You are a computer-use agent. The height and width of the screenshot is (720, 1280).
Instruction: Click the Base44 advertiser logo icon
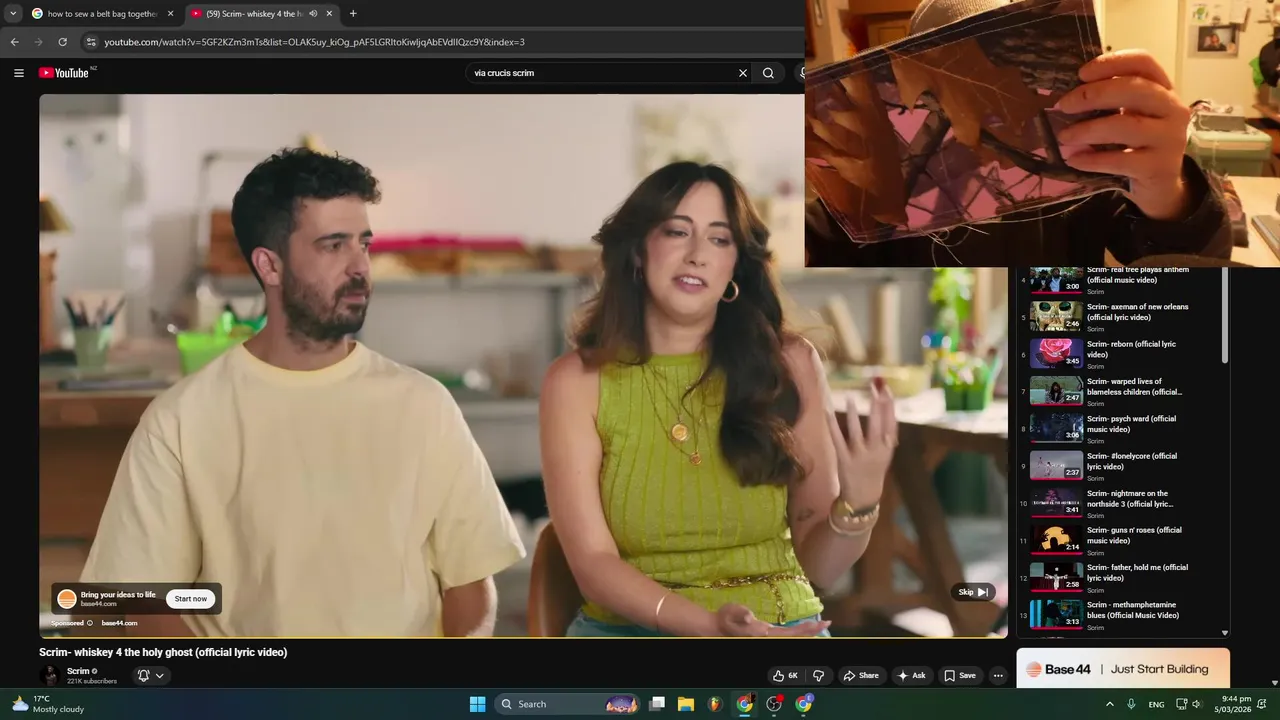(x=67, y=599)
